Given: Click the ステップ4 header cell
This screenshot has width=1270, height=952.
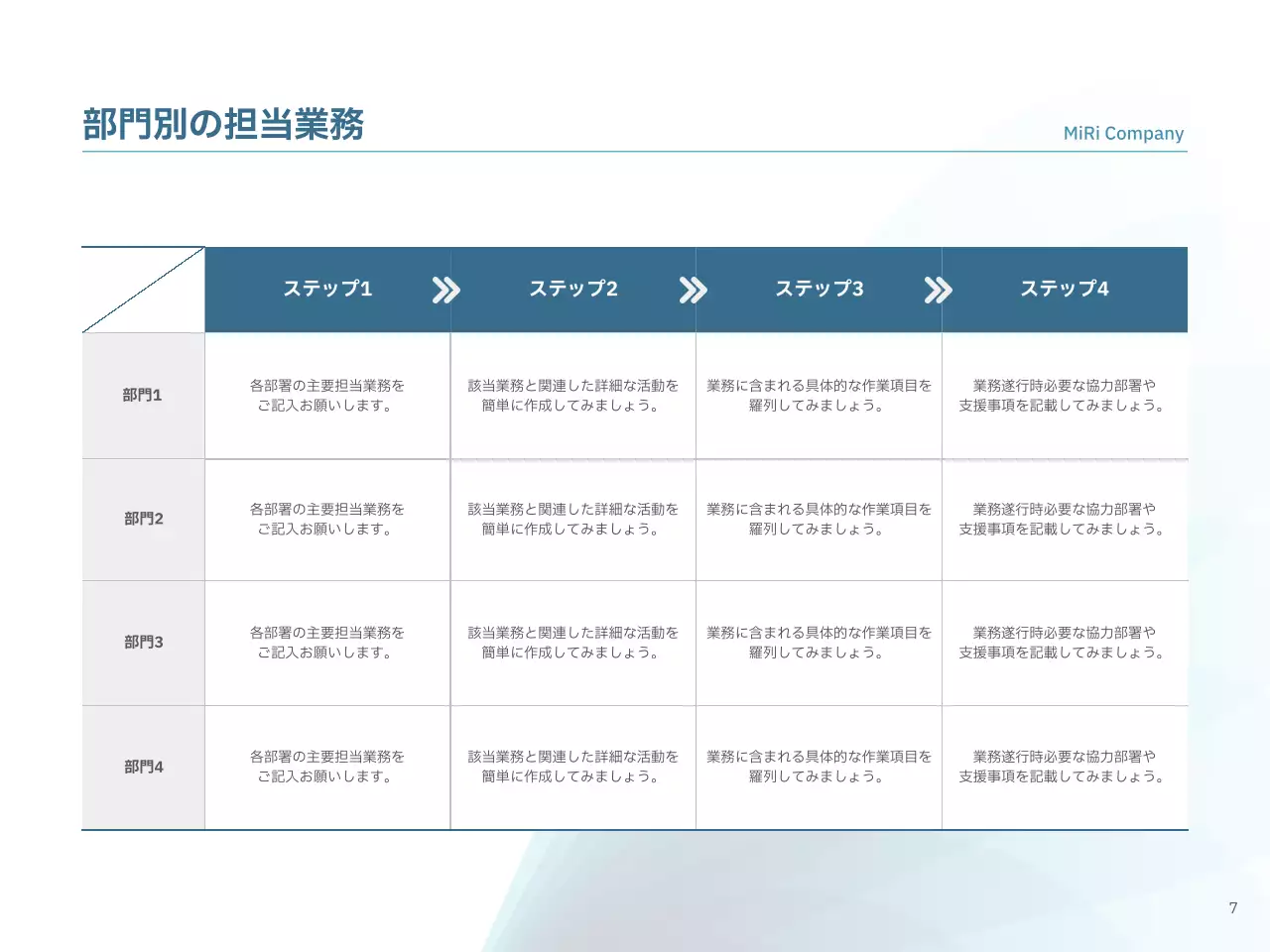Looking at the screenshot, I should point(1065,289).
